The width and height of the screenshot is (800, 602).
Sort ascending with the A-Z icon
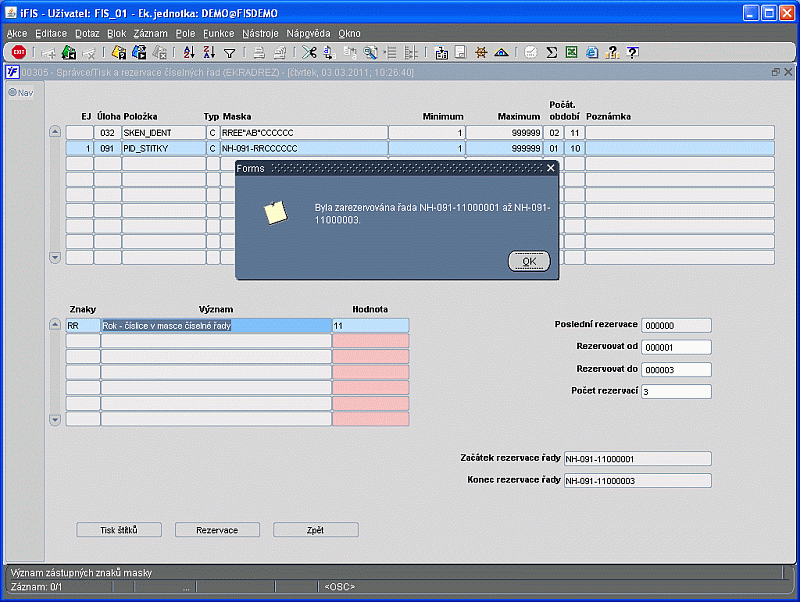[x=189, y=52]
